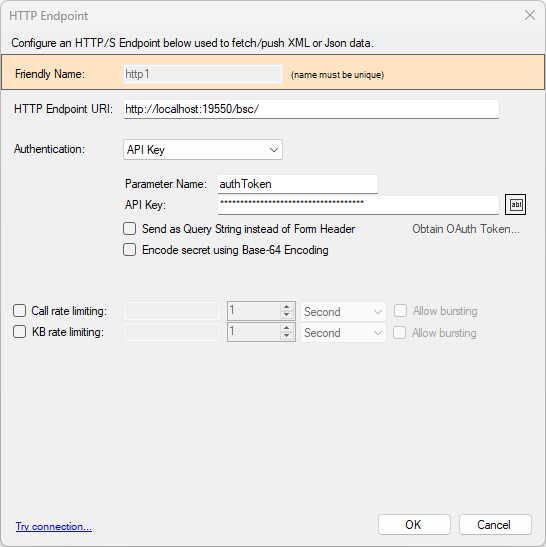The image size is (546, 547).
Task: Expand call rate Second unit dropdown
Action: [x=343, y=312]
